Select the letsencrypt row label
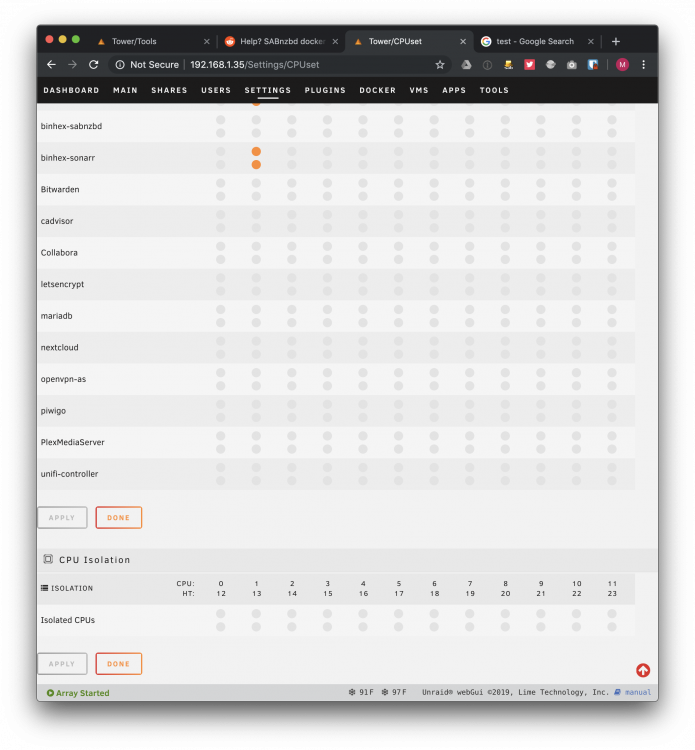The image size is (695, 750). (62, 284)
